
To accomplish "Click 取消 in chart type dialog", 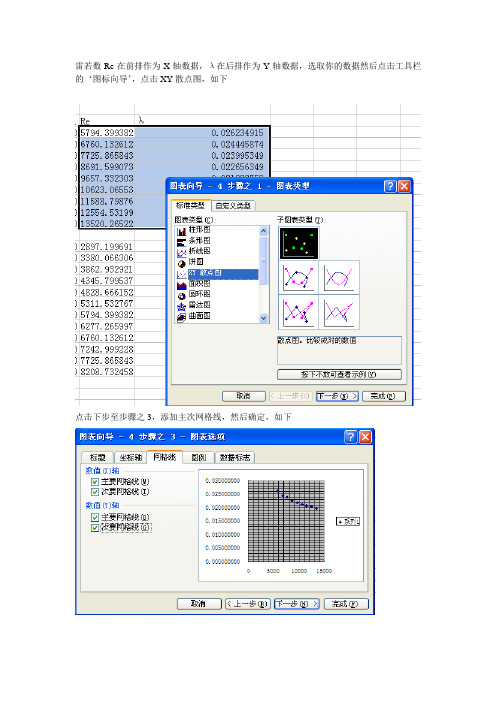I will tap(243, 396).
